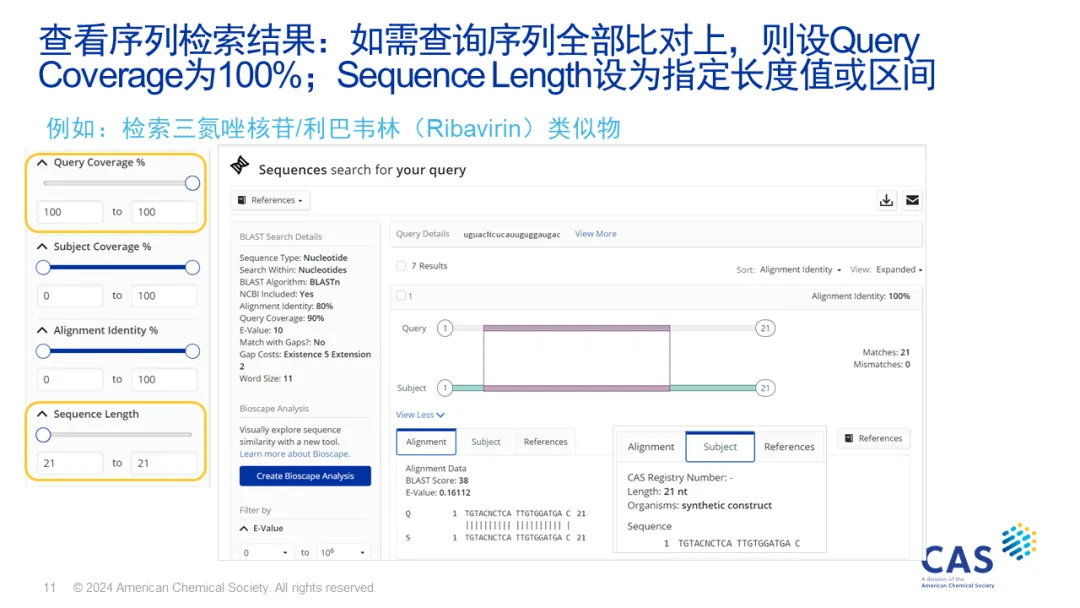Click the pink query alignment bar
The image size is (1080, 608).
577,328
